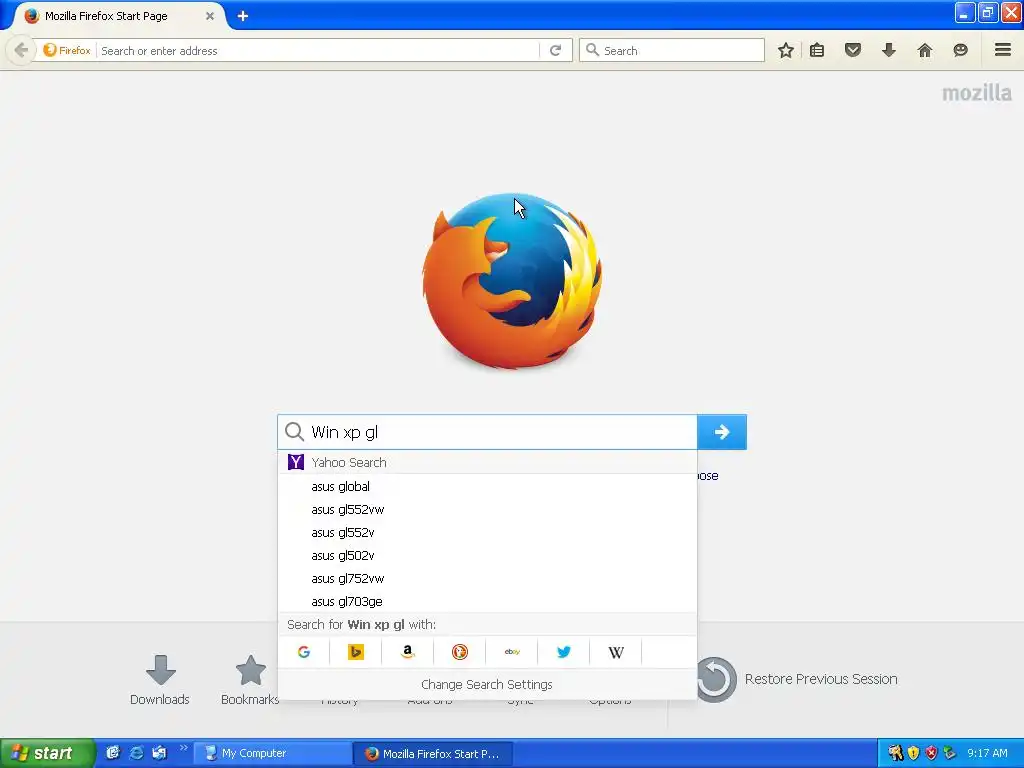This screenshot has width=1024, height=768.
Task: Search with Bing icon
Action: click(356, 652)
